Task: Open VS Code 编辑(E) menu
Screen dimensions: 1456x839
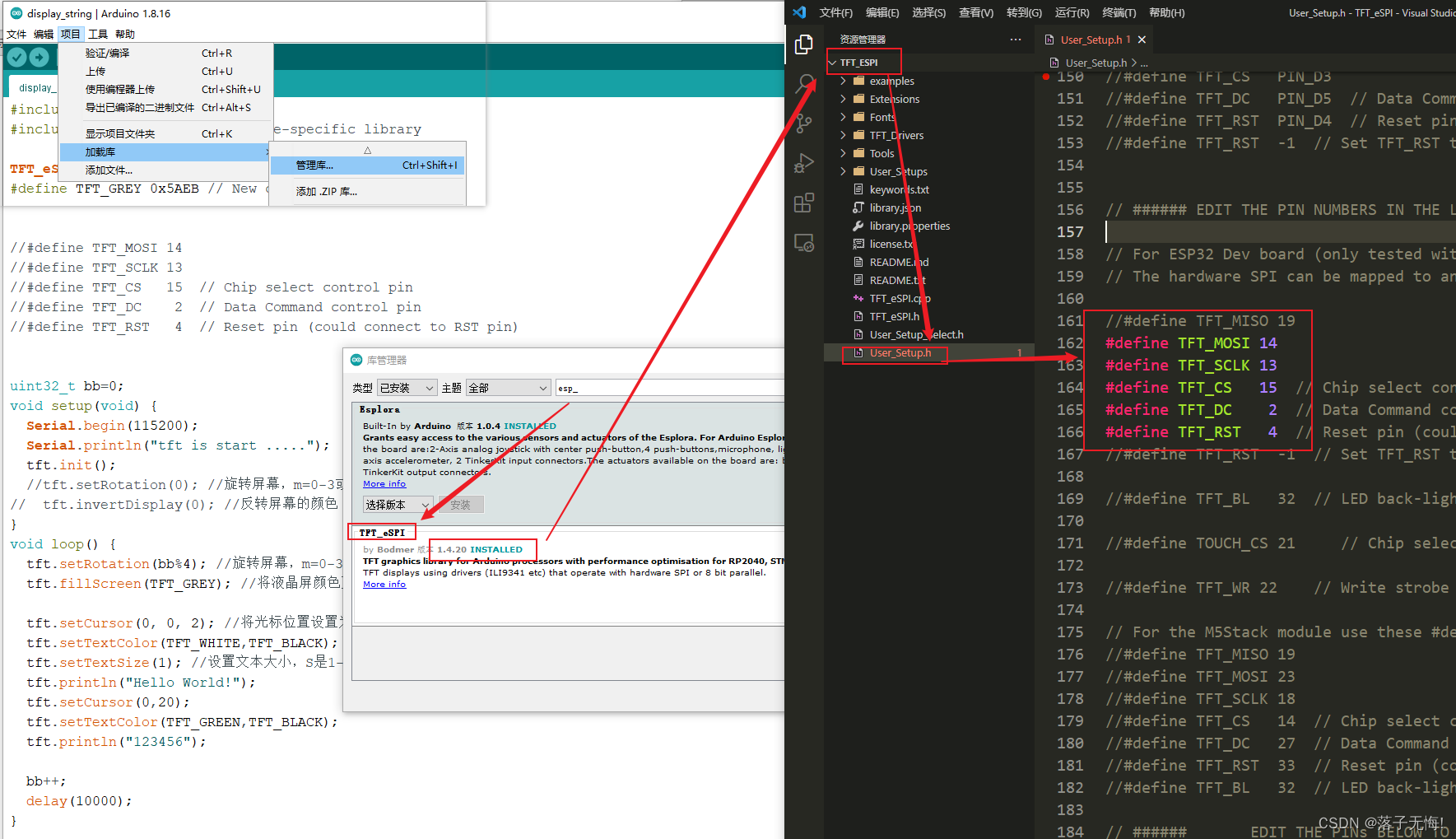Action: click(x=882, y=12)
